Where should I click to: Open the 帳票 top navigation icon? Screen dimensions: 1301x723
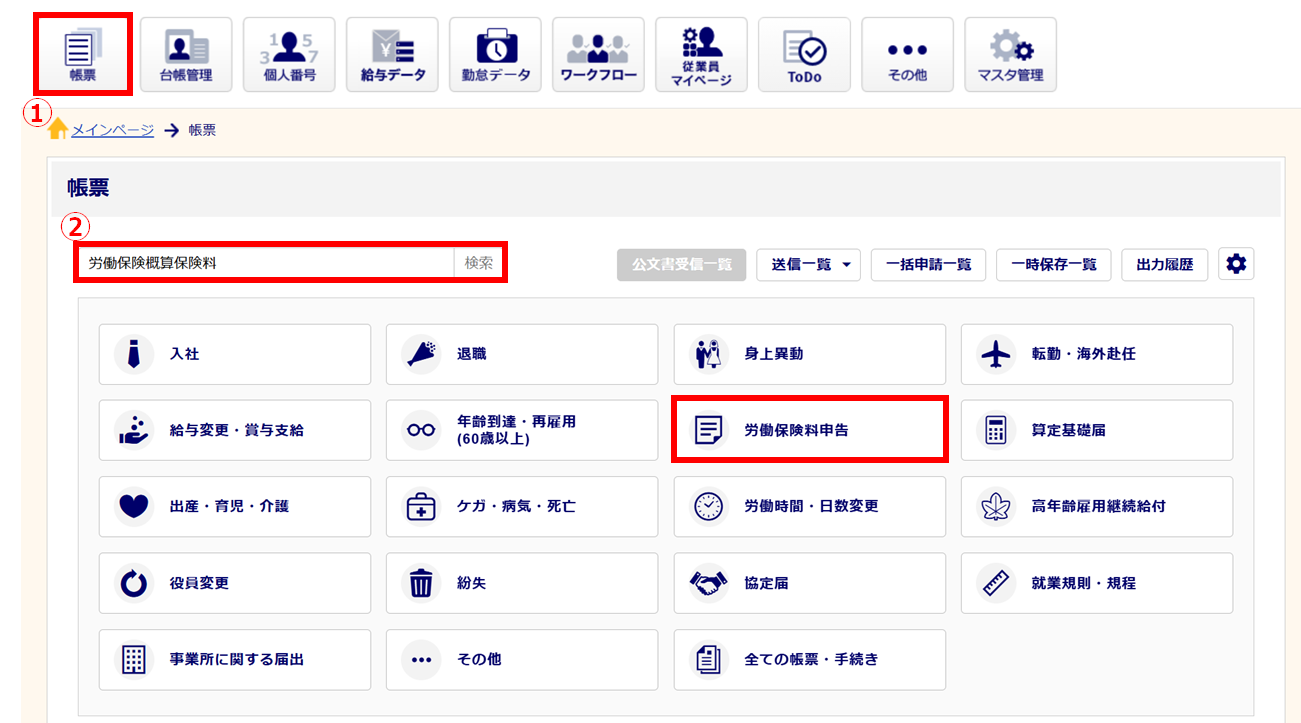click(x=83, y=54)
